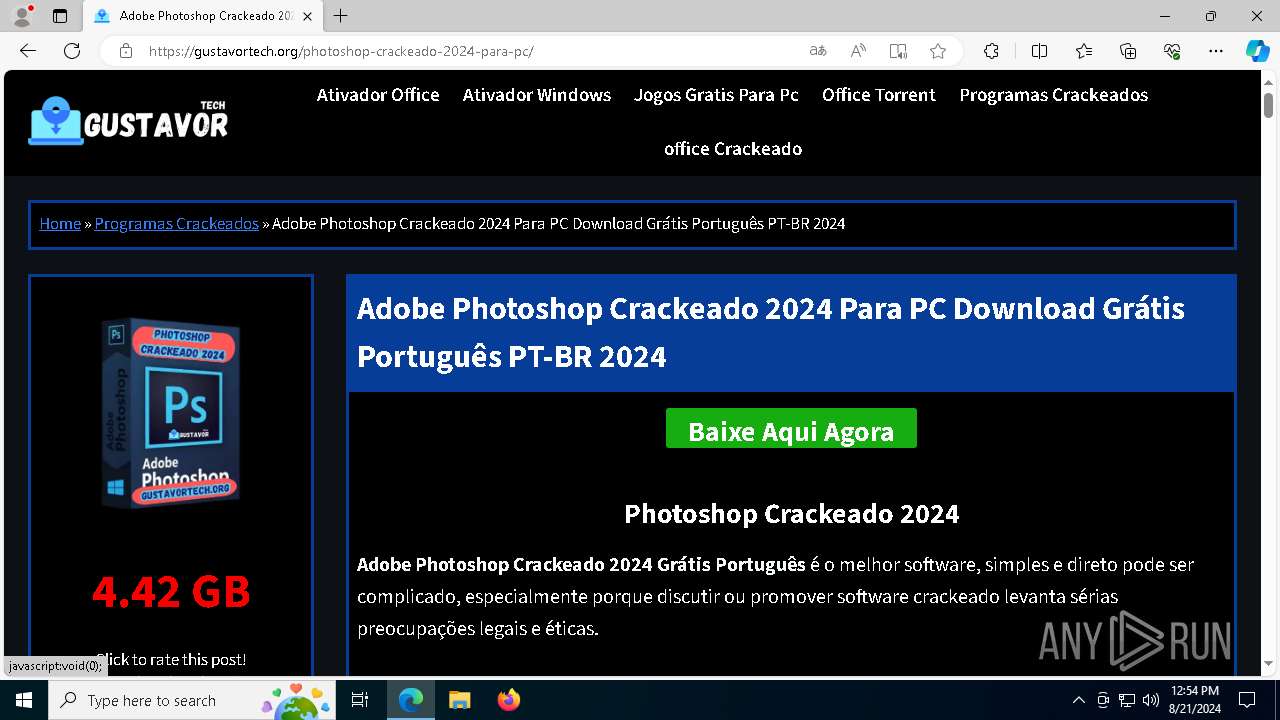
Task: Open Collections icon
Action: tap(1128, 51)
